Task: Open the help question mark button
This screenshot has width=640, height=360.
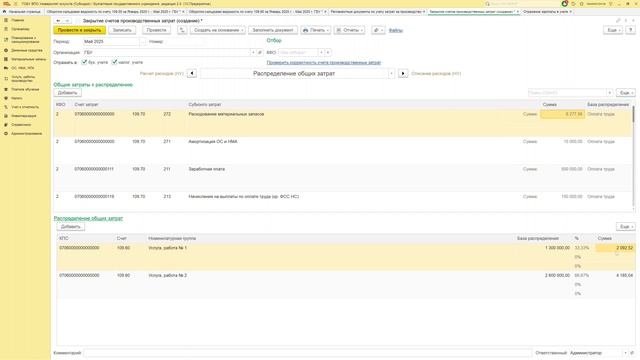Action: point(631,30)
